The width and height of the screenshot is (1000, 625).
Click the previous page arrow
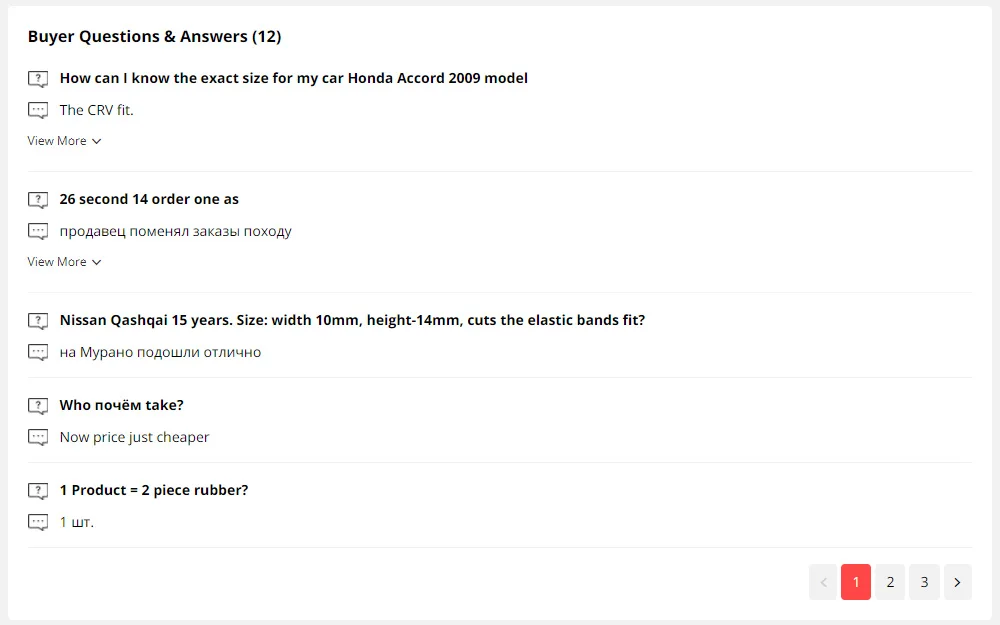click(823, 582)
